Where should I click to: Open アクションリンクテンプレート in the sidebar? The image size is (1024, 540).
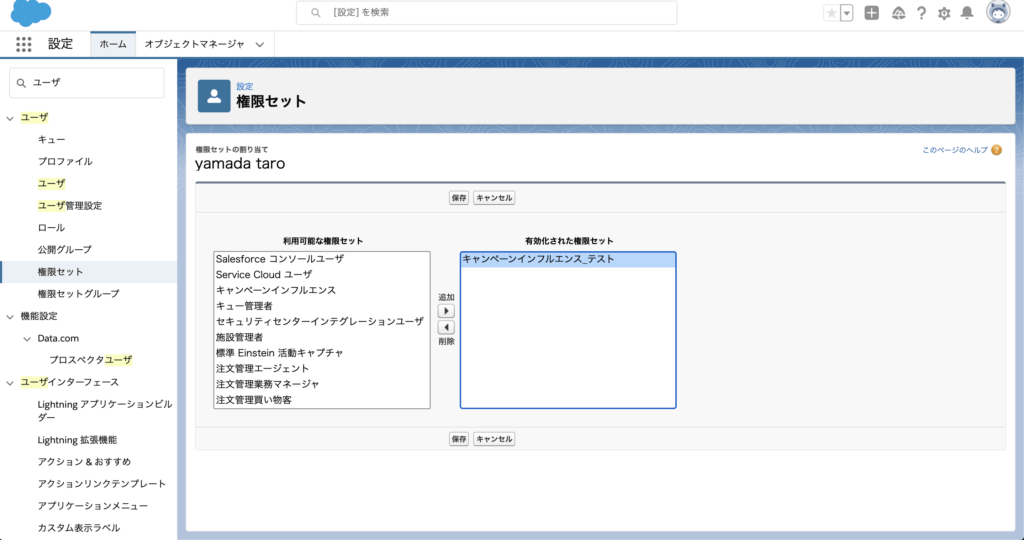click(102, 484)
